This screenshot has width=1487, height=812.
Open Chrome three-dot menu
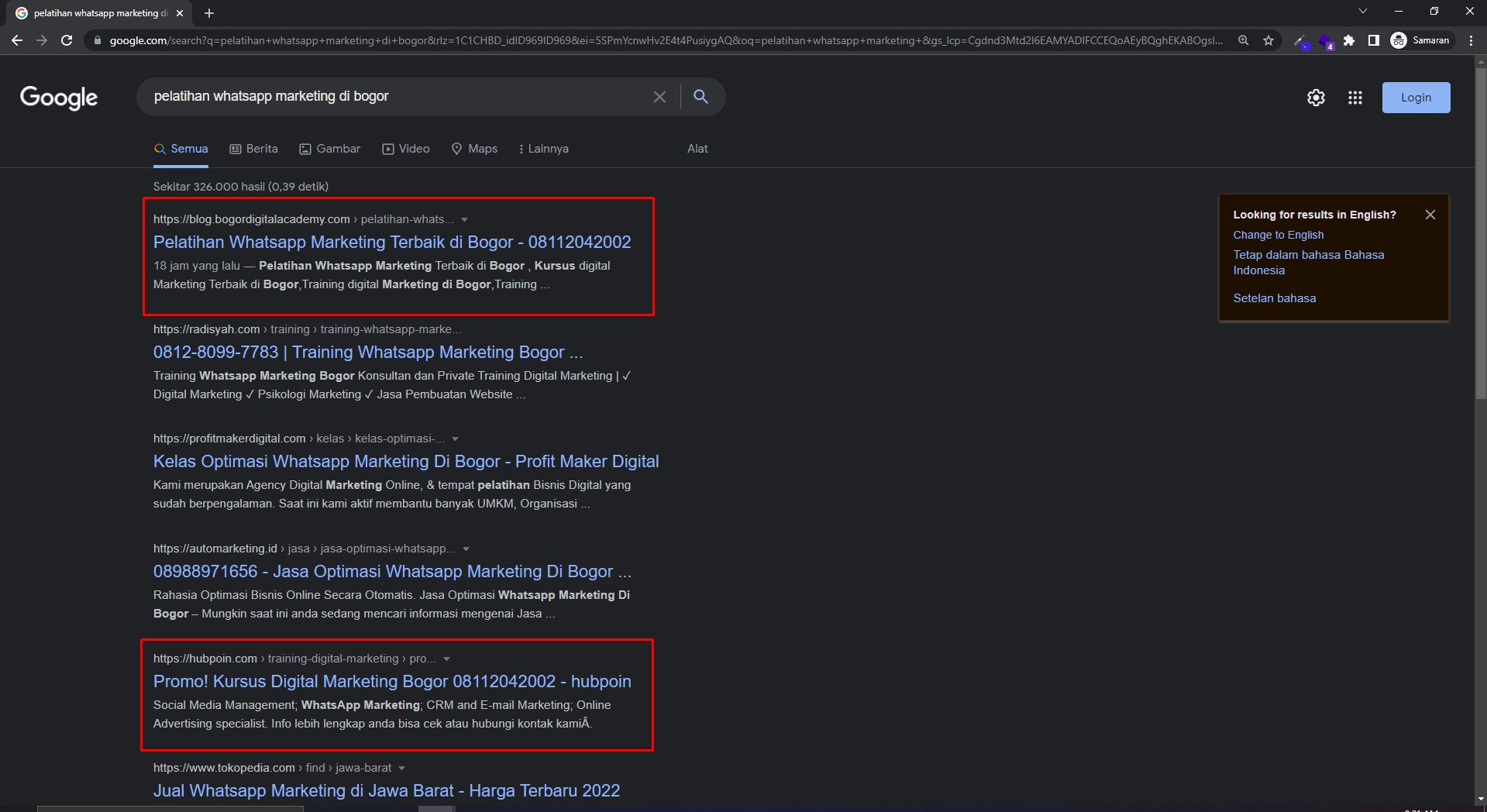1471,40
